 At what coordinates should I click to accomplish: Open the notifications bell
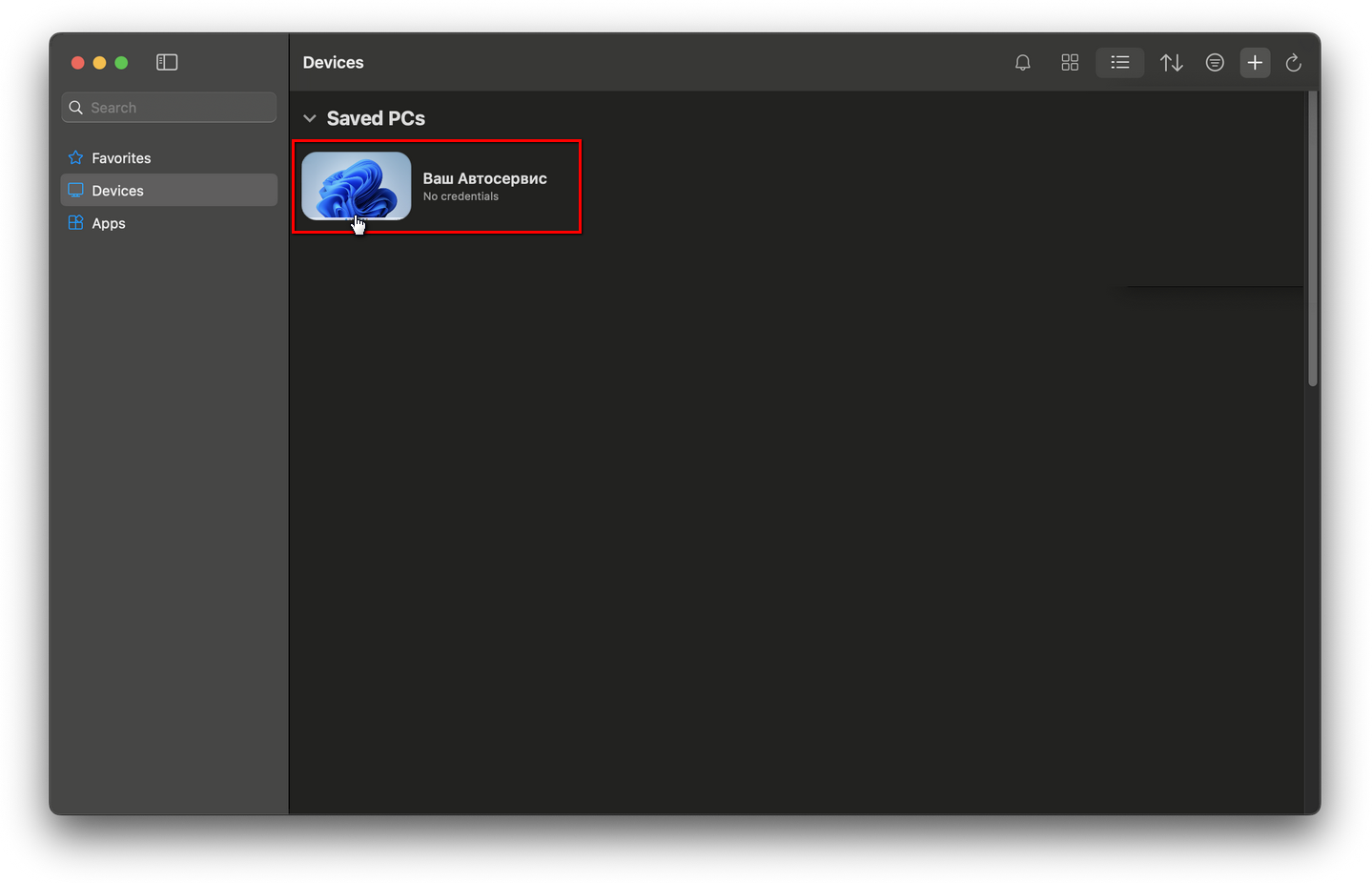[x=1022, y=63]
